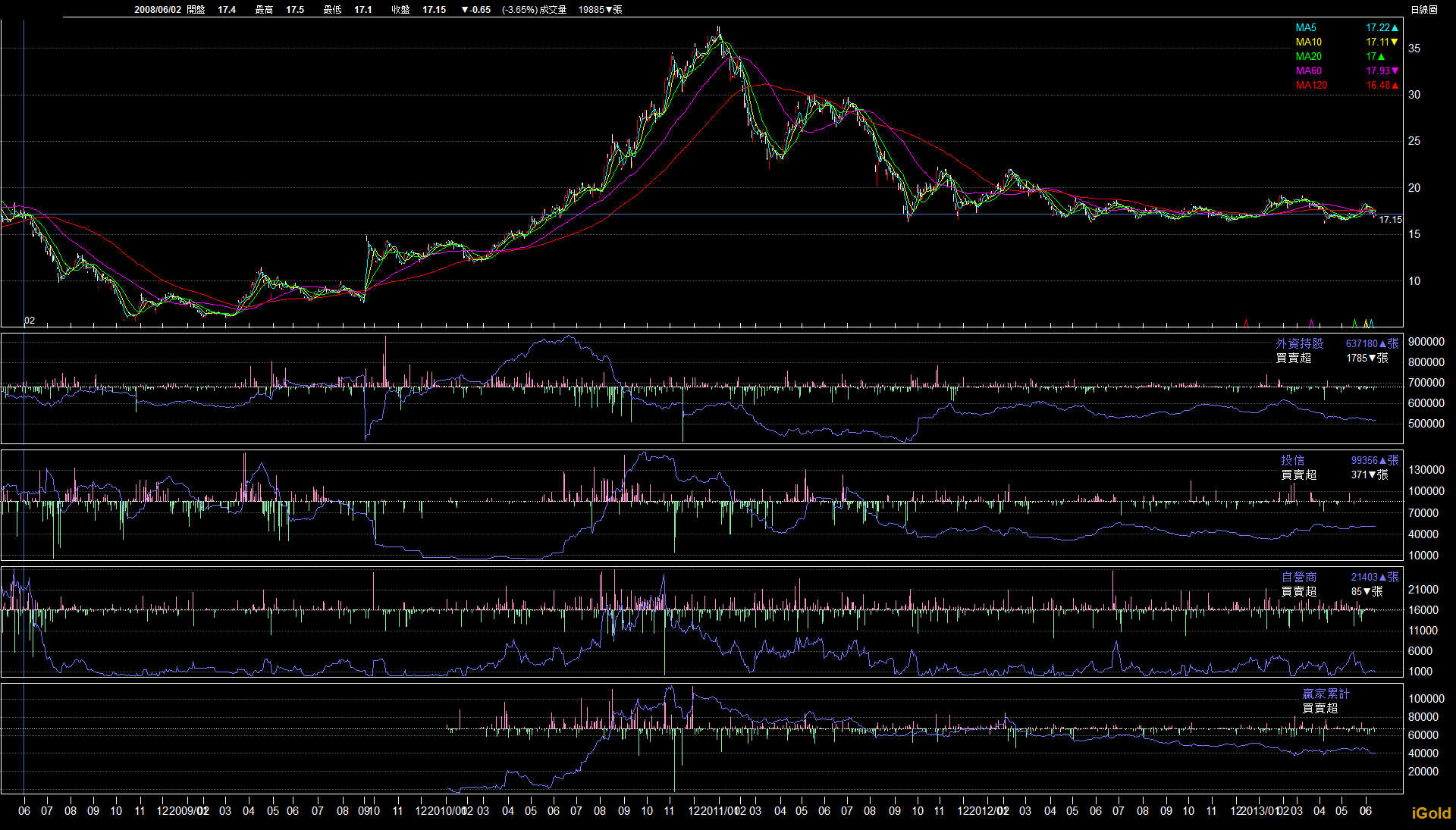Image resolution: width=1456 pixels, height=830 pixels.
Task: Click the 10 price axis label
Action: (x=1414, y=280)
